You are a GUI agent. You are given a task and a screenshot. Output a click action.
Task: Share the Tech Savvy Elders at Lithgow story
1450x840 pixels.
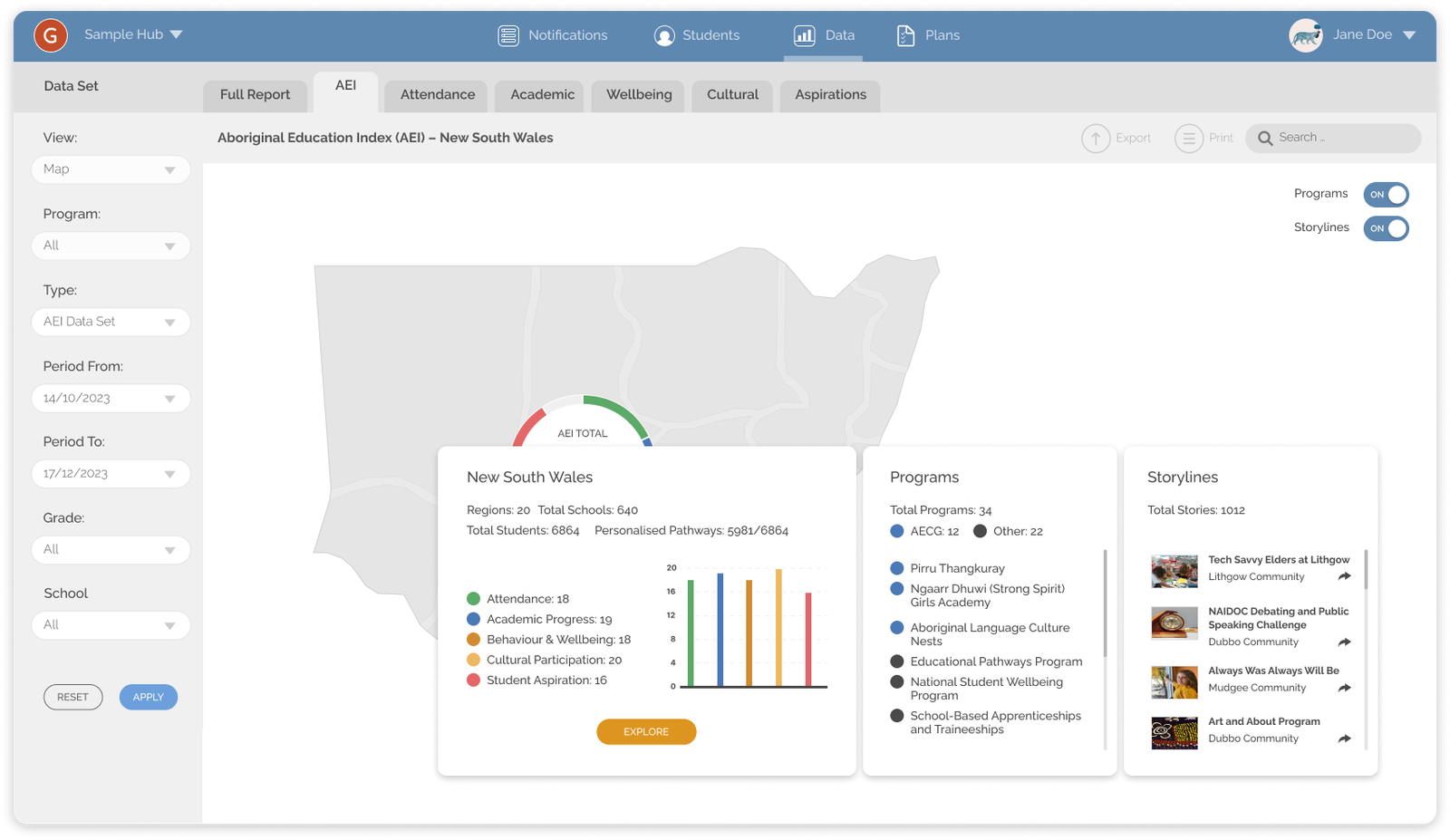1346,576
